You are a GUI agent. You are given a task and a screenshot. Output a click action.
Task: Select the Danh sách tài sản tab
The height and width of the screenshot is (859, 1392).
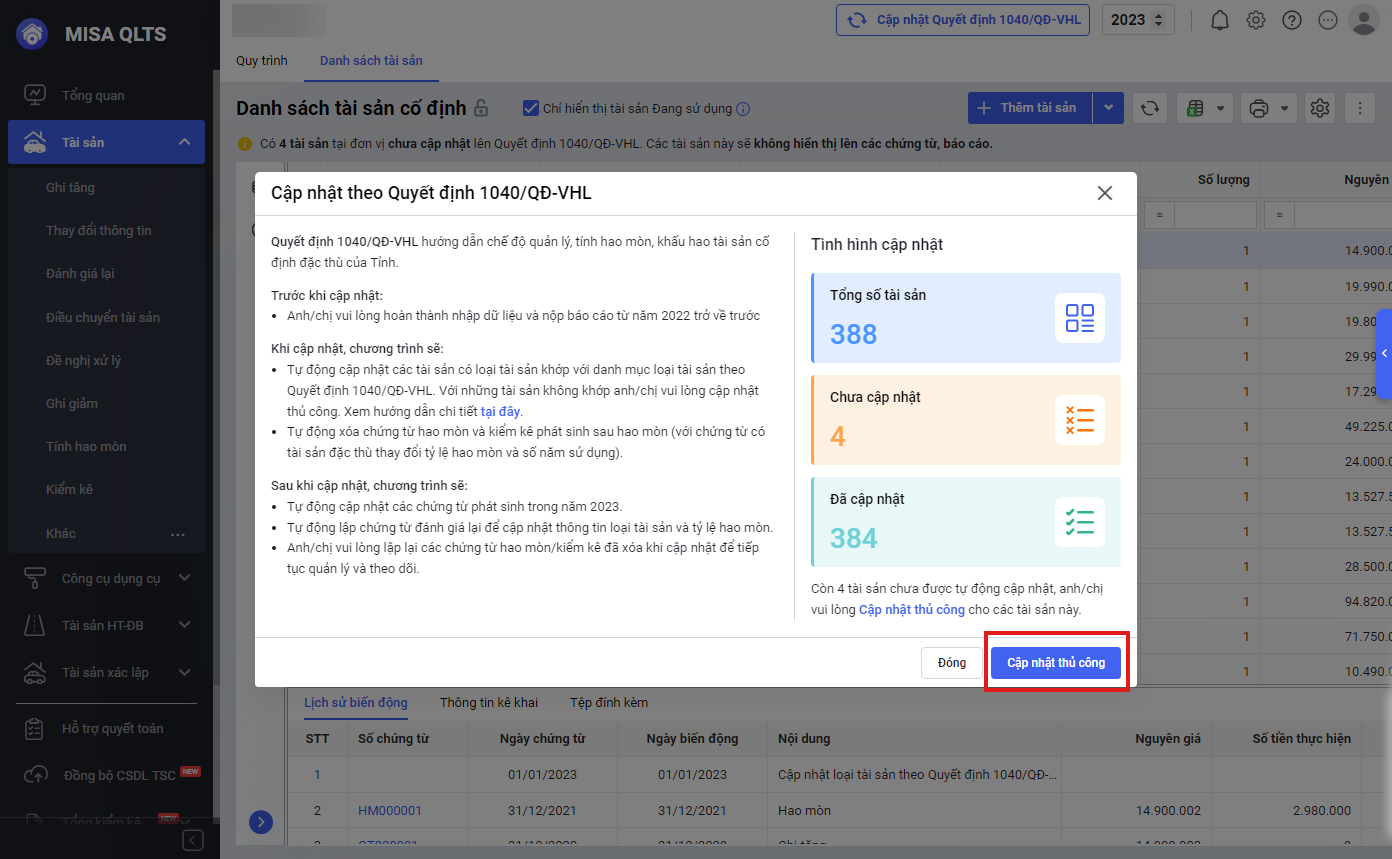click(x=371, y=61)
